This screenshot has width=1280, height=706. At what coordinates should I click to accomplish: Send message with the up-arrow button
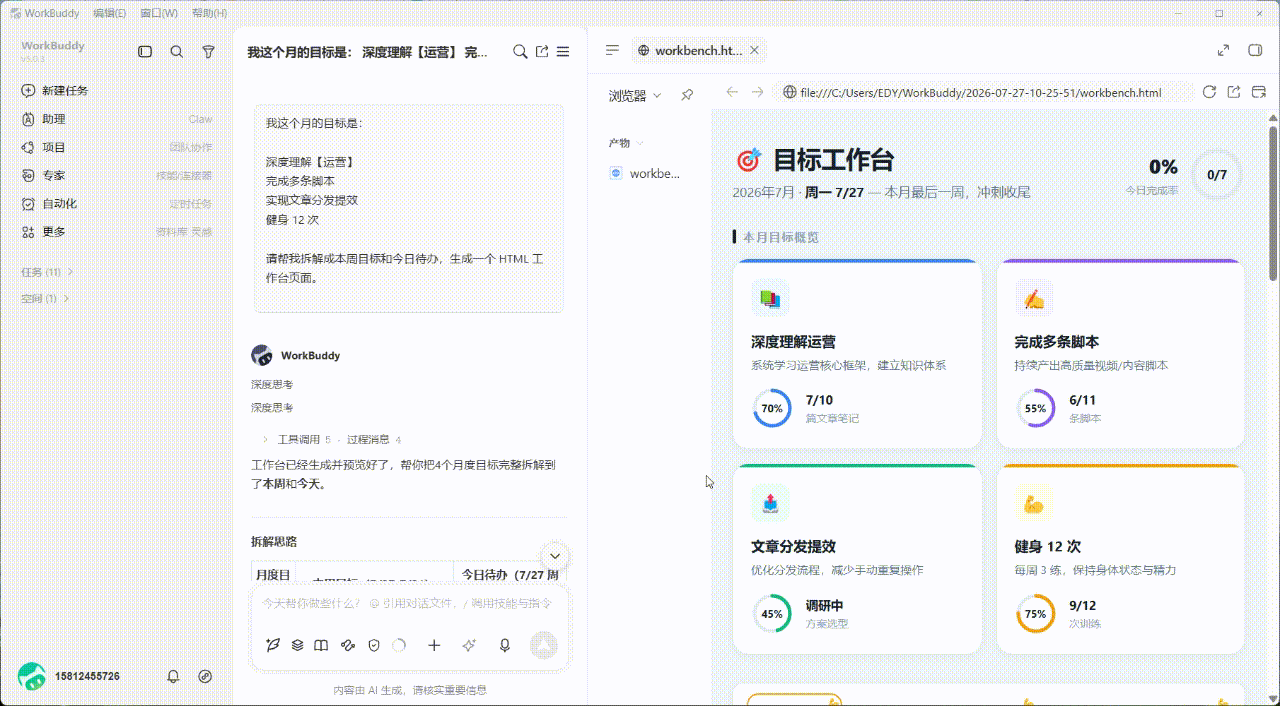pos(543,645)
